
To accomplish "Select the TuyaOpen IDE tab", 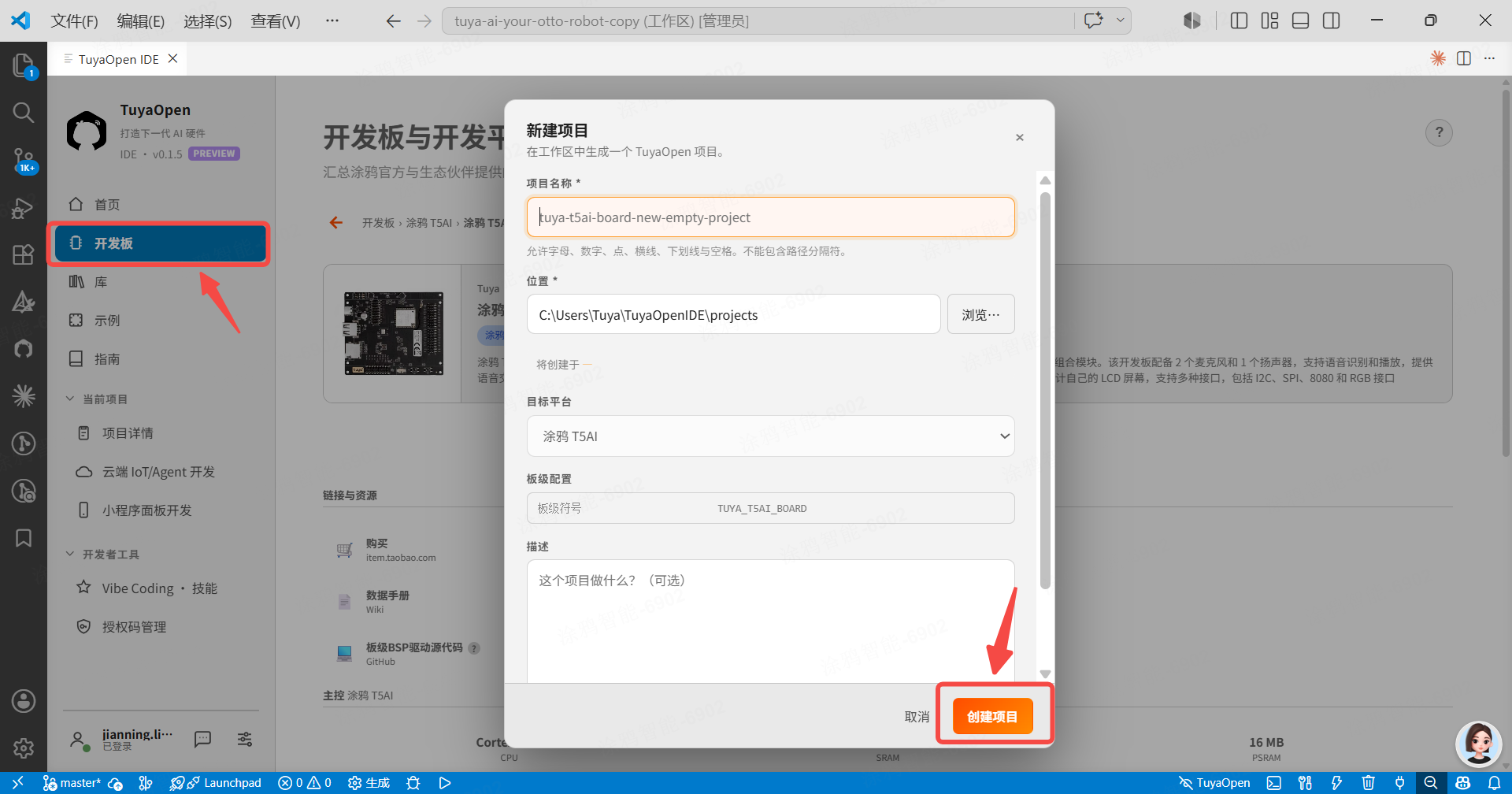I will 117,59.
